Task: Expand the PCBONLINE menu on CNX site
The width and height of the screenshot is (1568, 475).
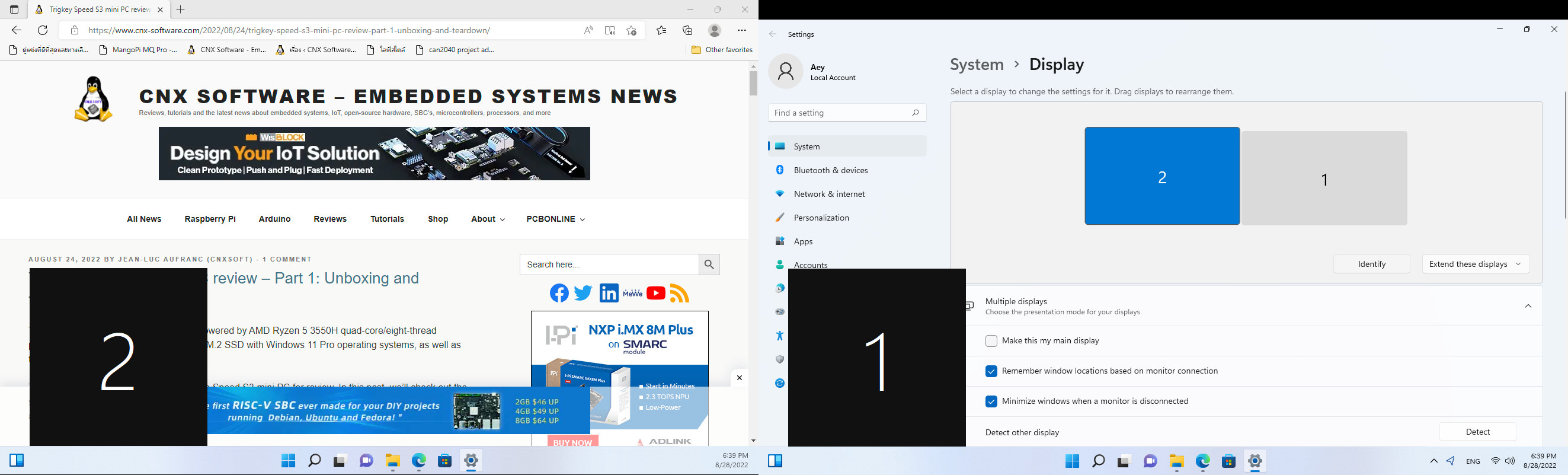Action: coord(555,219)
